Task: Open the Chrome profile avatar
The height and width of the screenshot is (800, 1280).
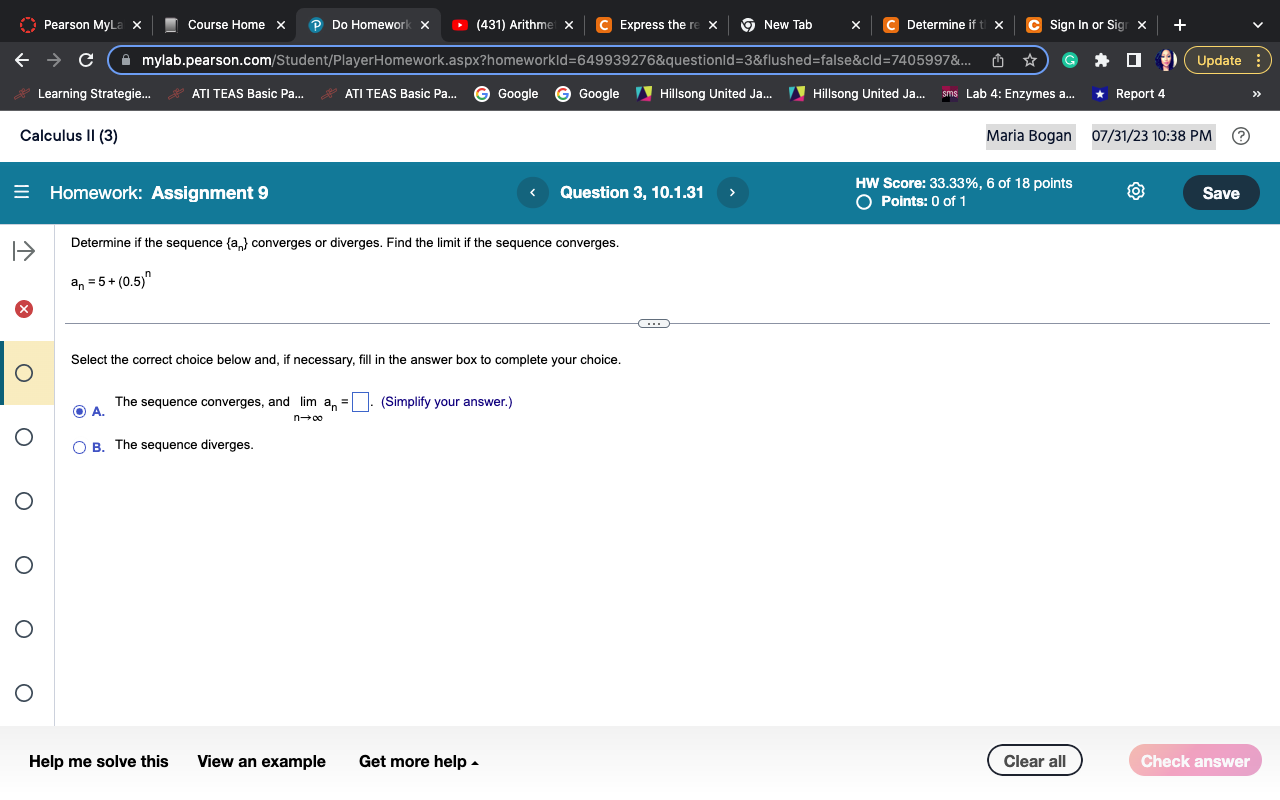Action: [1165, 60]
